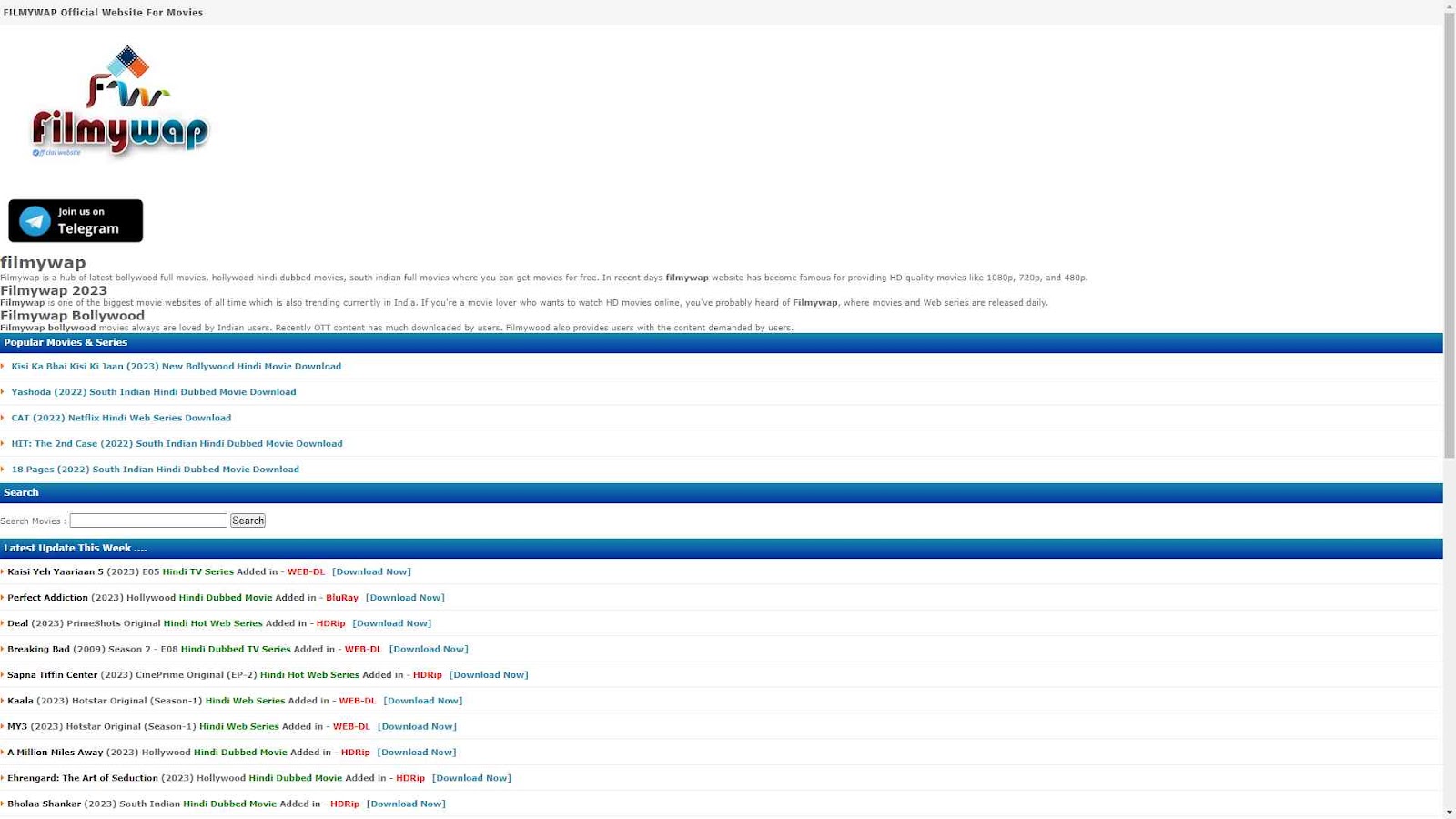This screenshot has height=819, width=1456.
Task: Open Ehrengard: The Art of Seduction title
Action: 83,778
